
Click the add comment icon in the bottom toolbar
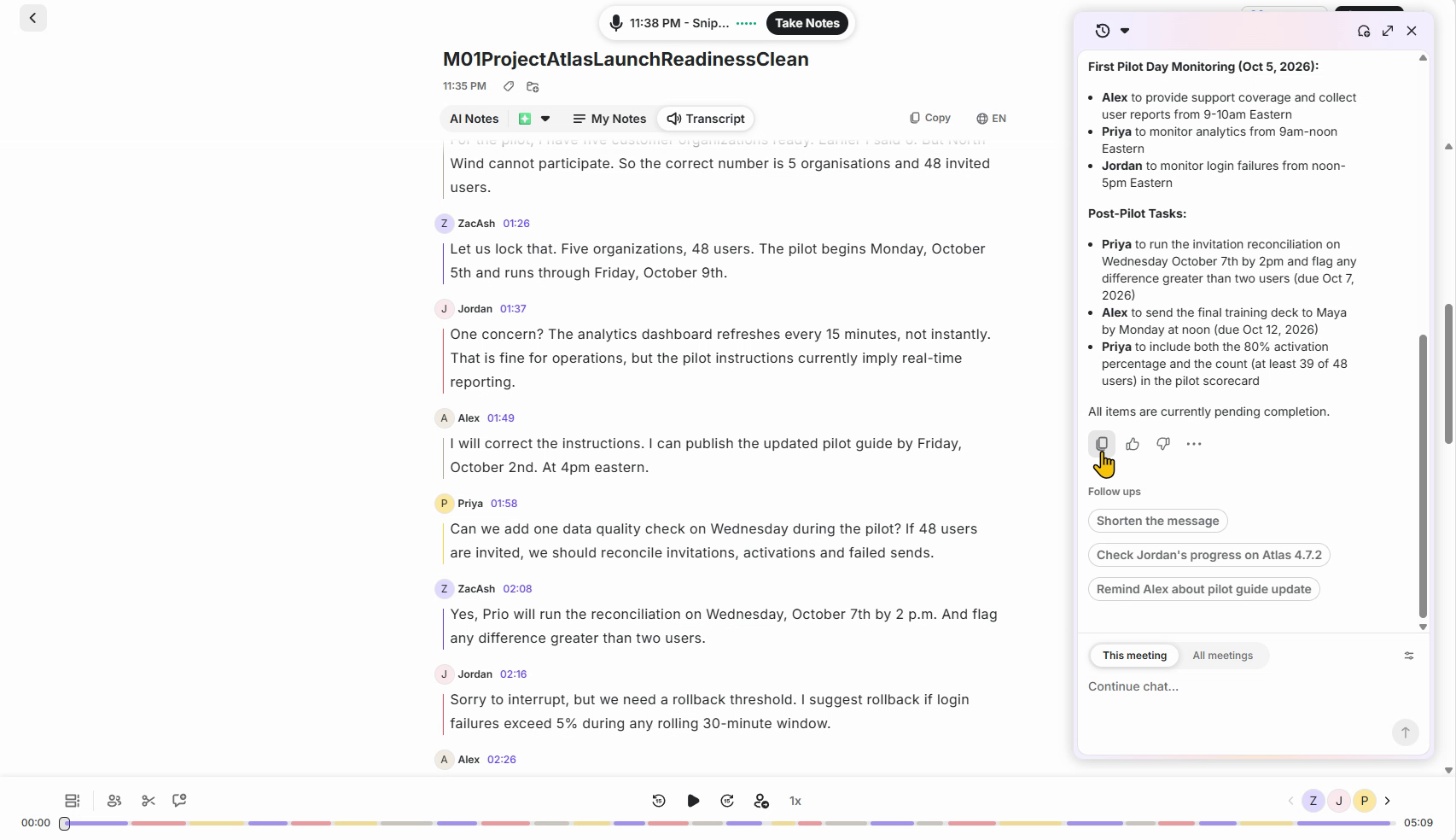pos(179,801)
